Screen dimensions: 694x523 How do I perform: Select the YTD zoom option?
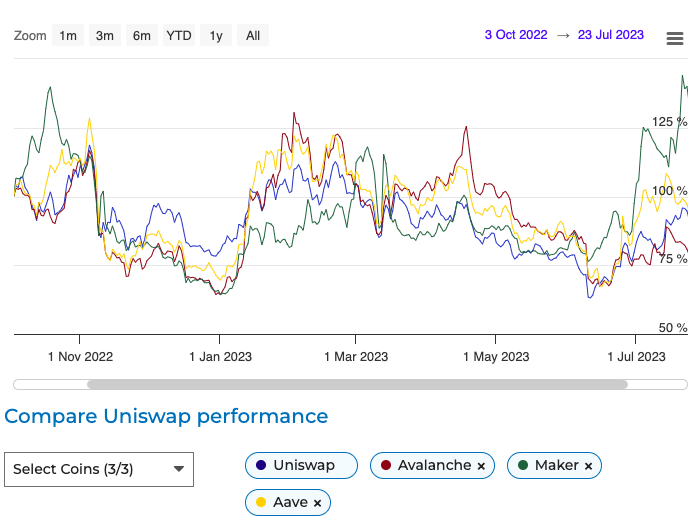coord(179,36)
